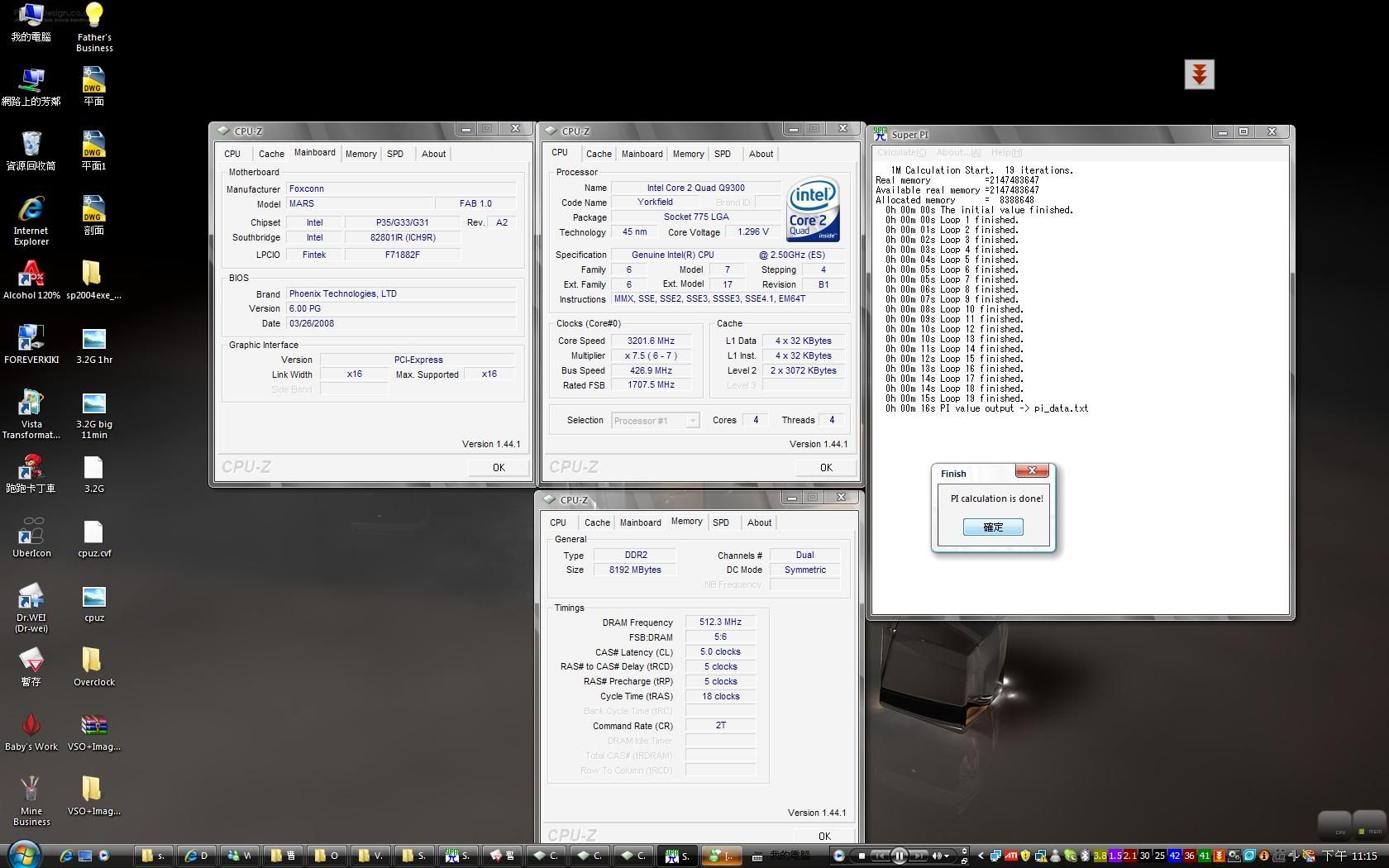1389x868 pixels.
Task: Click the Core Speed value 3201.6 MHz
Action: click(651, 341)
